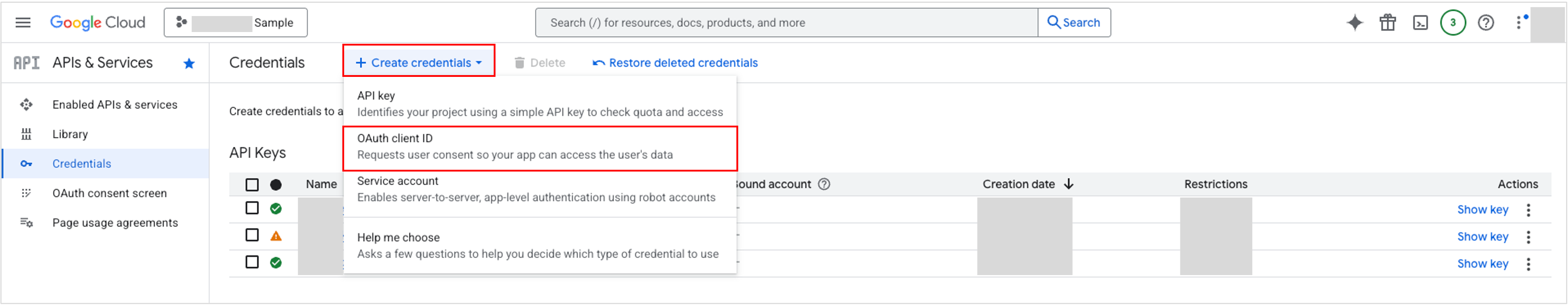Tick the checkbox of the warning-status key row
The width and height of the screenshot is (1568, 305).
pos(252,235)
